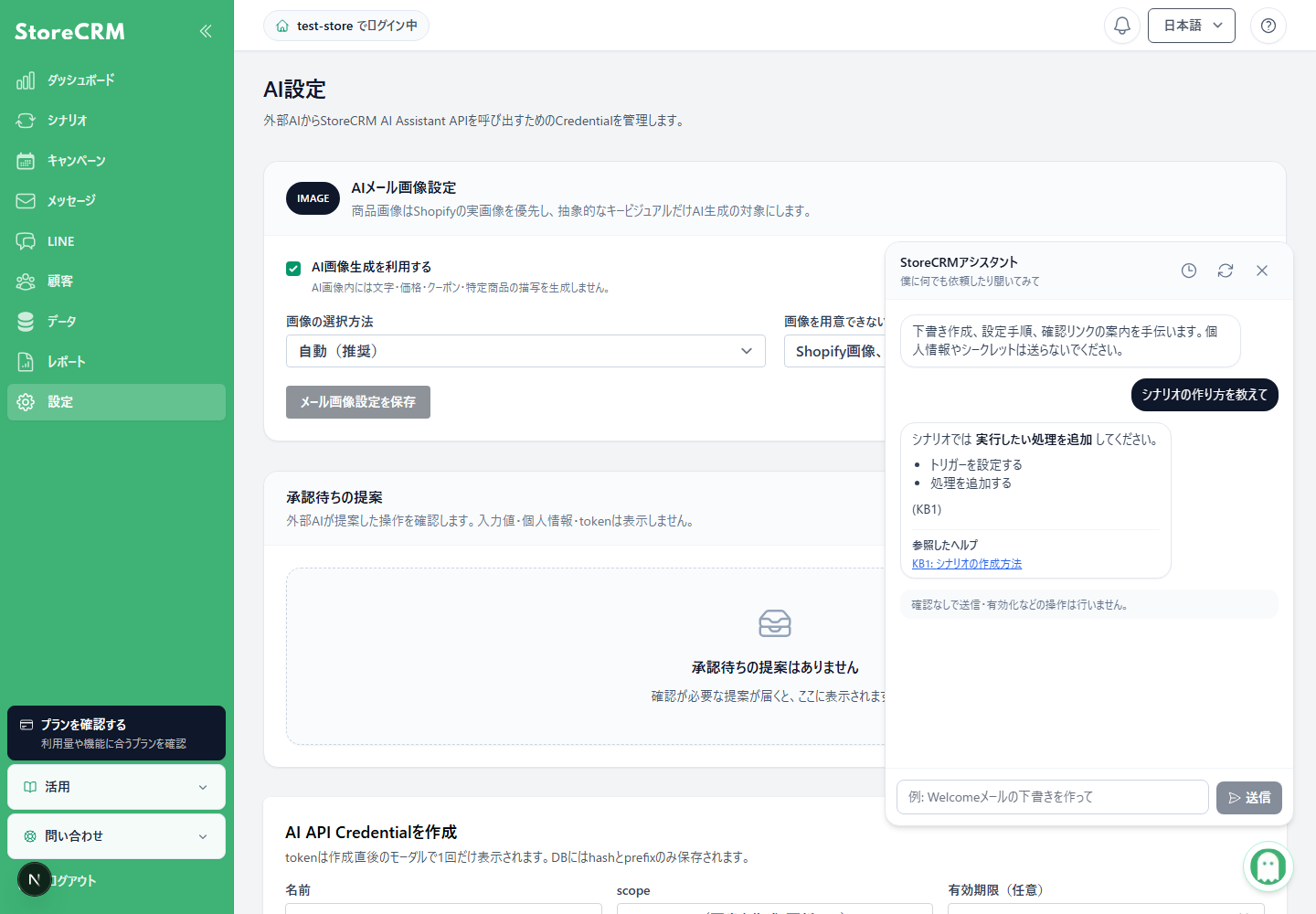Refresh the assistant conversation
The height and width of the screenshot is (914, 1316).
[1226, 271]
